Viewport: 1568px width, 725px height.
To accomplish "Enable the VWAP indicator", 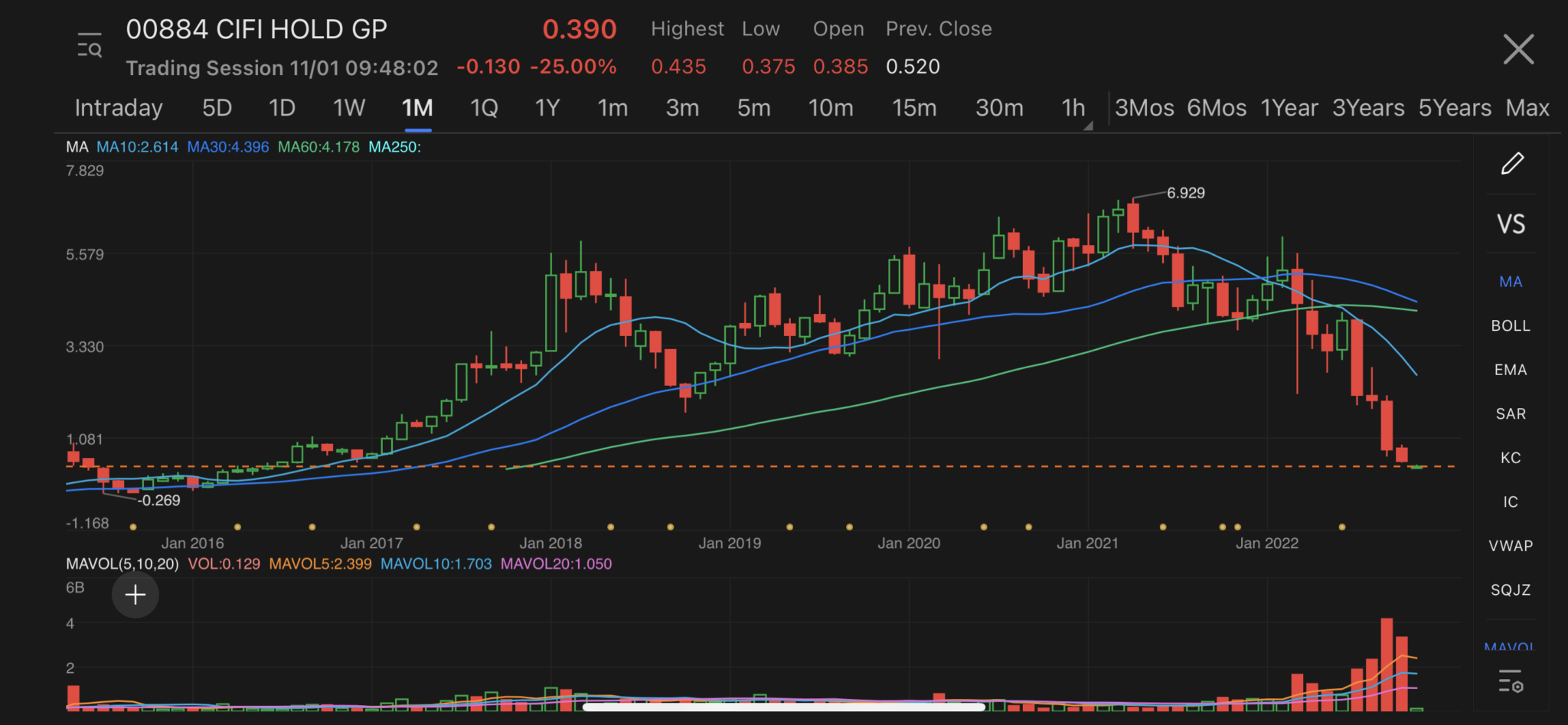I will coord(1511,546).
